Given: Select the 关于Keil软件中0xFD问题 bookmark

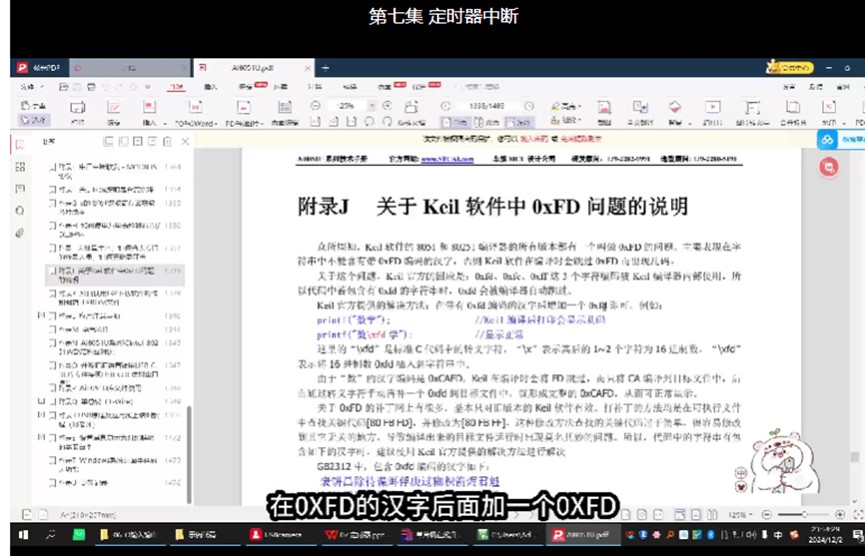Looking at the screenshot, I should click(115, 275).
